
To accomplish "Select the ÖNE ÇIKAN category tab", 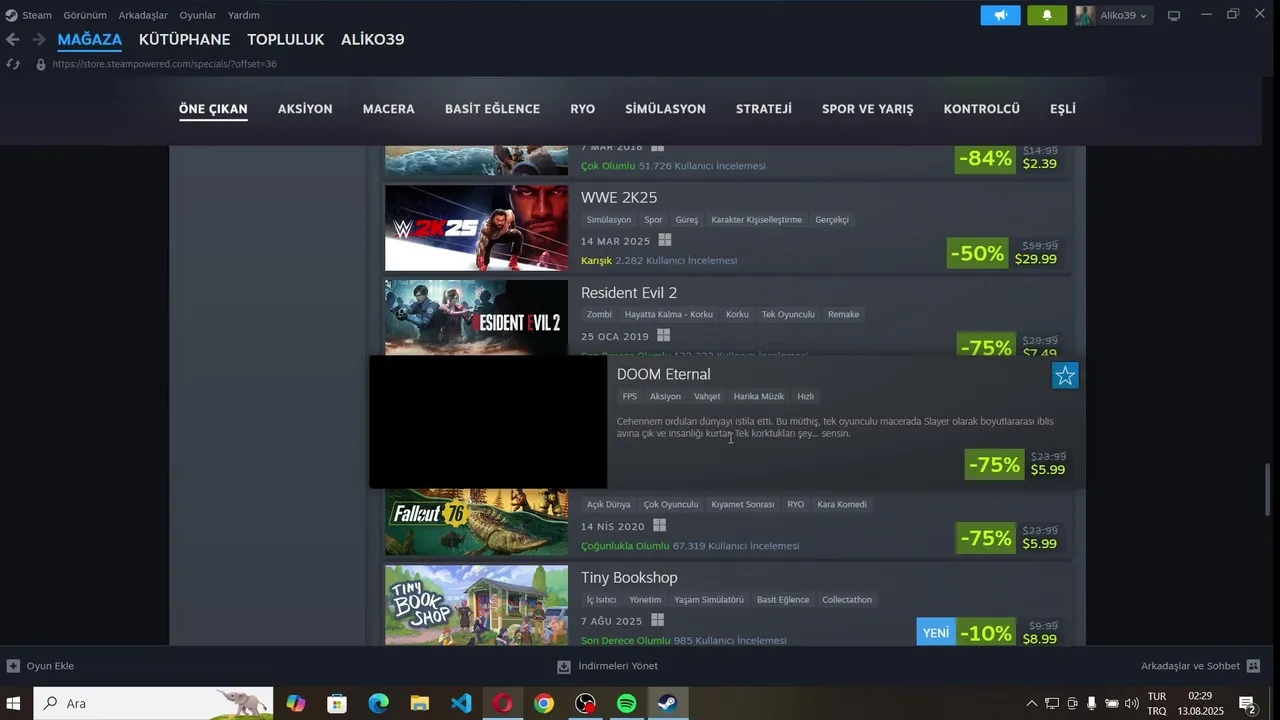I will pyautogui.click(x=213, y=109).
